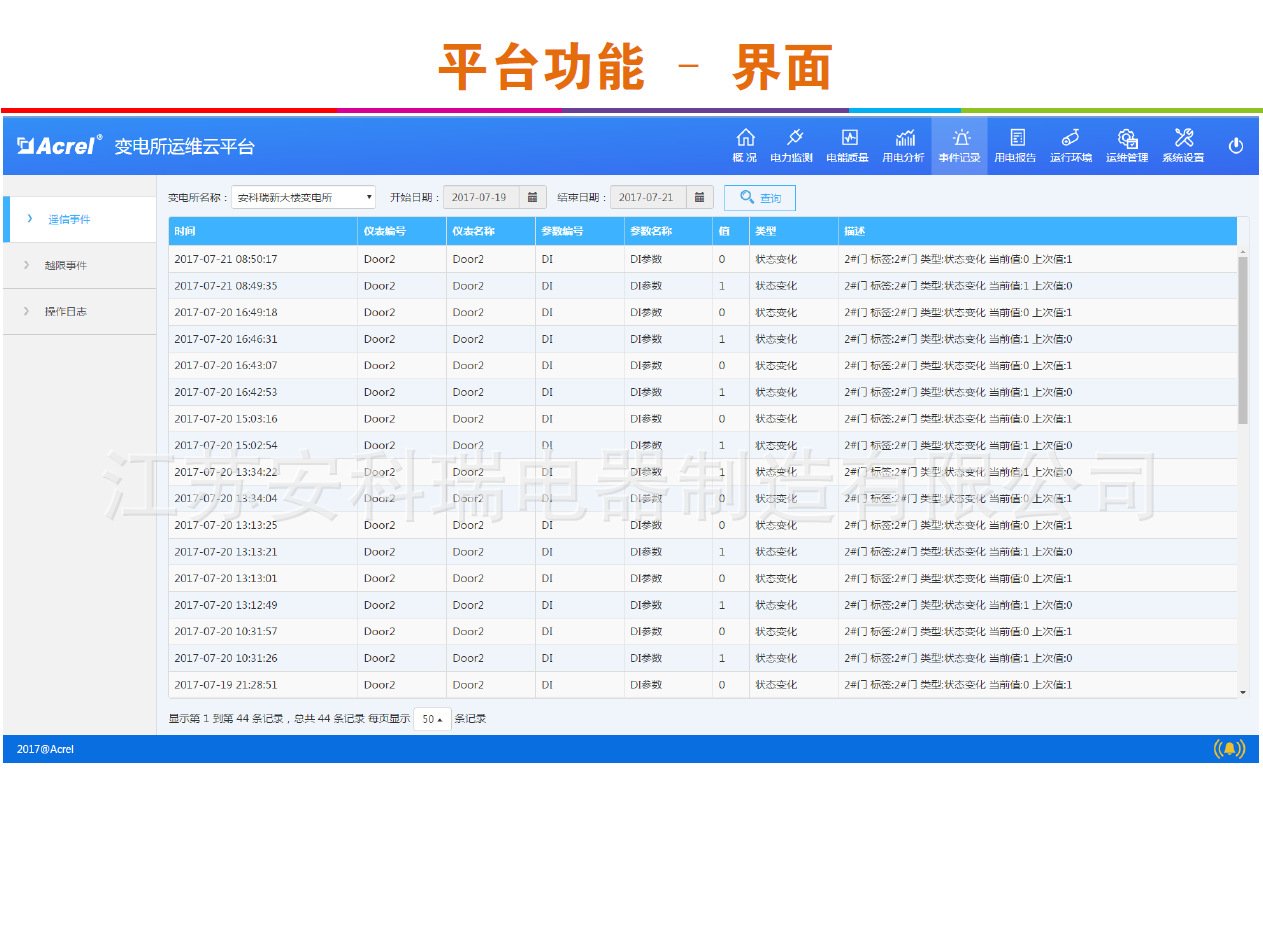Open the end date calendar icon
This screenshot has height=945, width=1263.
[700, 197]
